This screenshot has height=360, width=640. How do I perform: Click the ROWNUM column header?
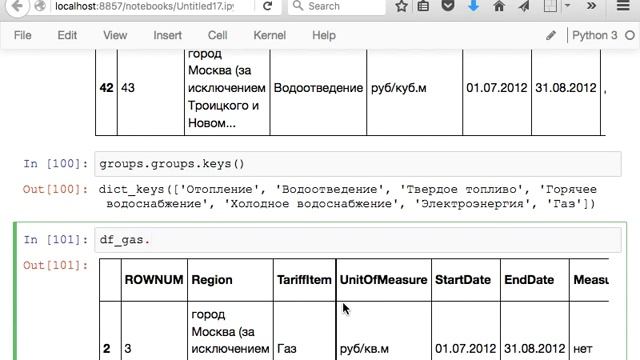point(154,280)
